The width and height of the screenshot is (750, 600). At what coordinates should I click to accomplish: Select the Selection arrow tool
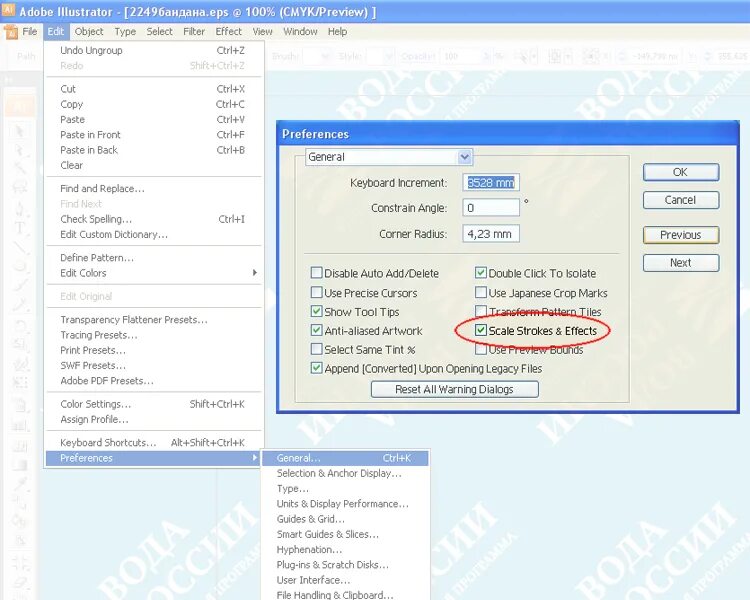pyautogui.click(x=20, y=131)
